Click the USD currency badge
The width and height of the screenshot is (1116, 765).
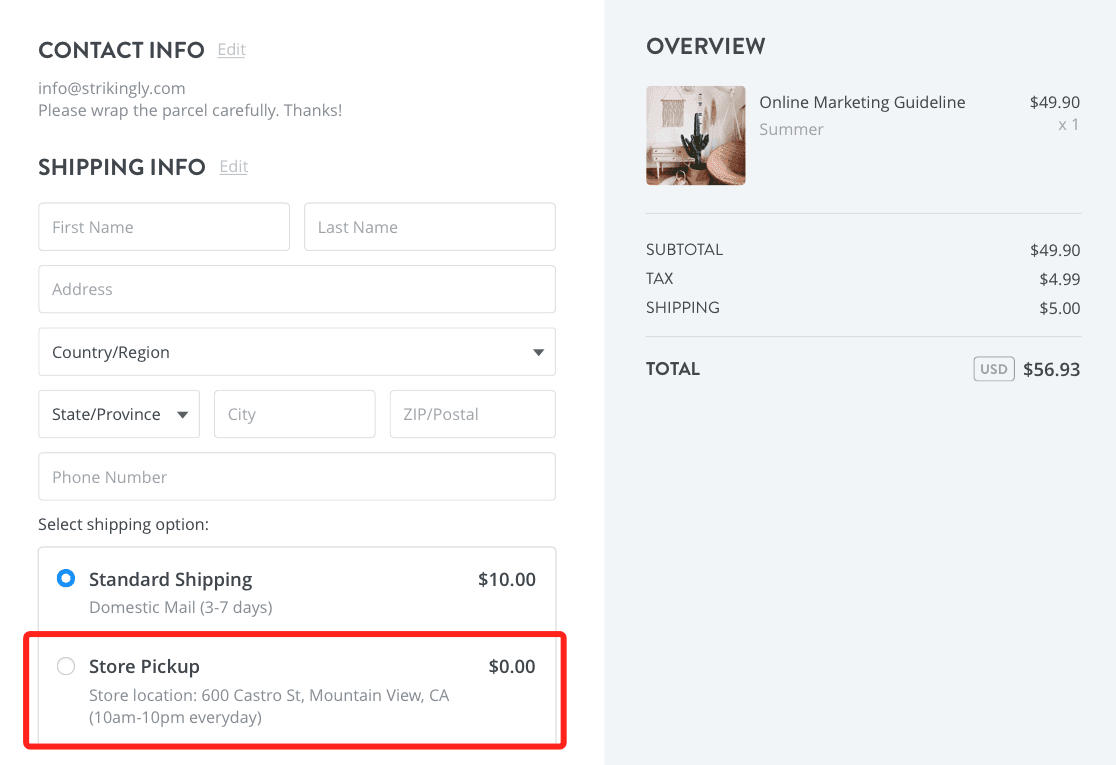tap(993, 369)
